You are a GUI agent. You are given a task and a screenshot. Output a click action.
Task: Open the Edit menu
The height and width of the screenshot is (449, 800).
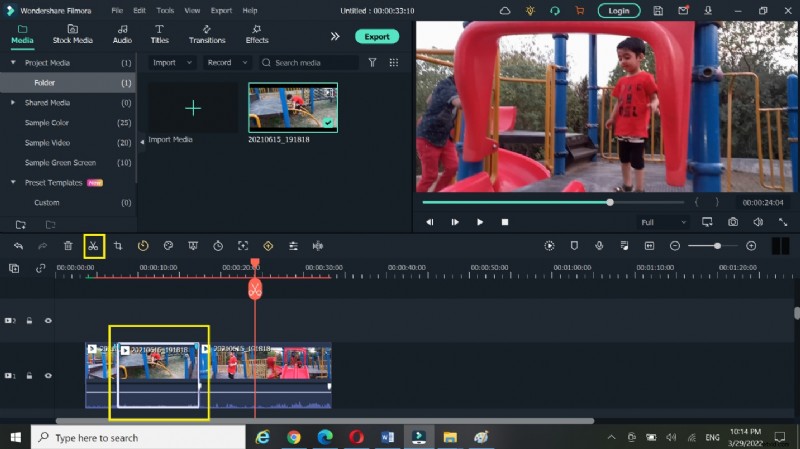pyautogui.click(x=139, y=10)
